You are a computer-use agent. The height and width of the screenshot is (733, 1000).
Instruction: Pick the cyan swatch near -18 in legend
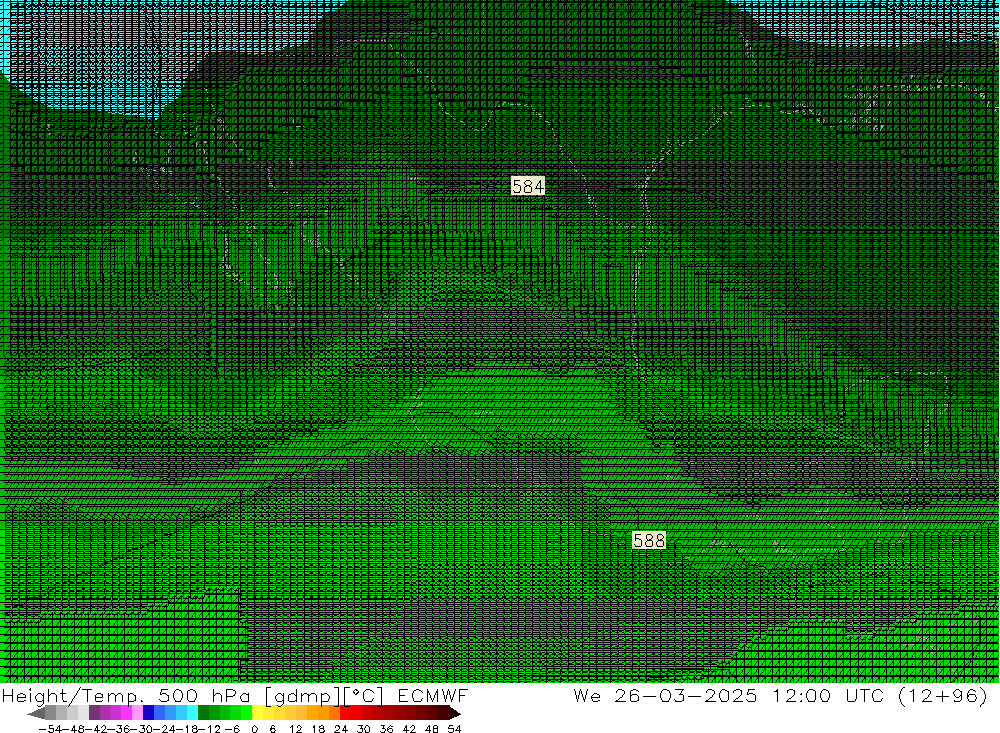click(192, 713)
